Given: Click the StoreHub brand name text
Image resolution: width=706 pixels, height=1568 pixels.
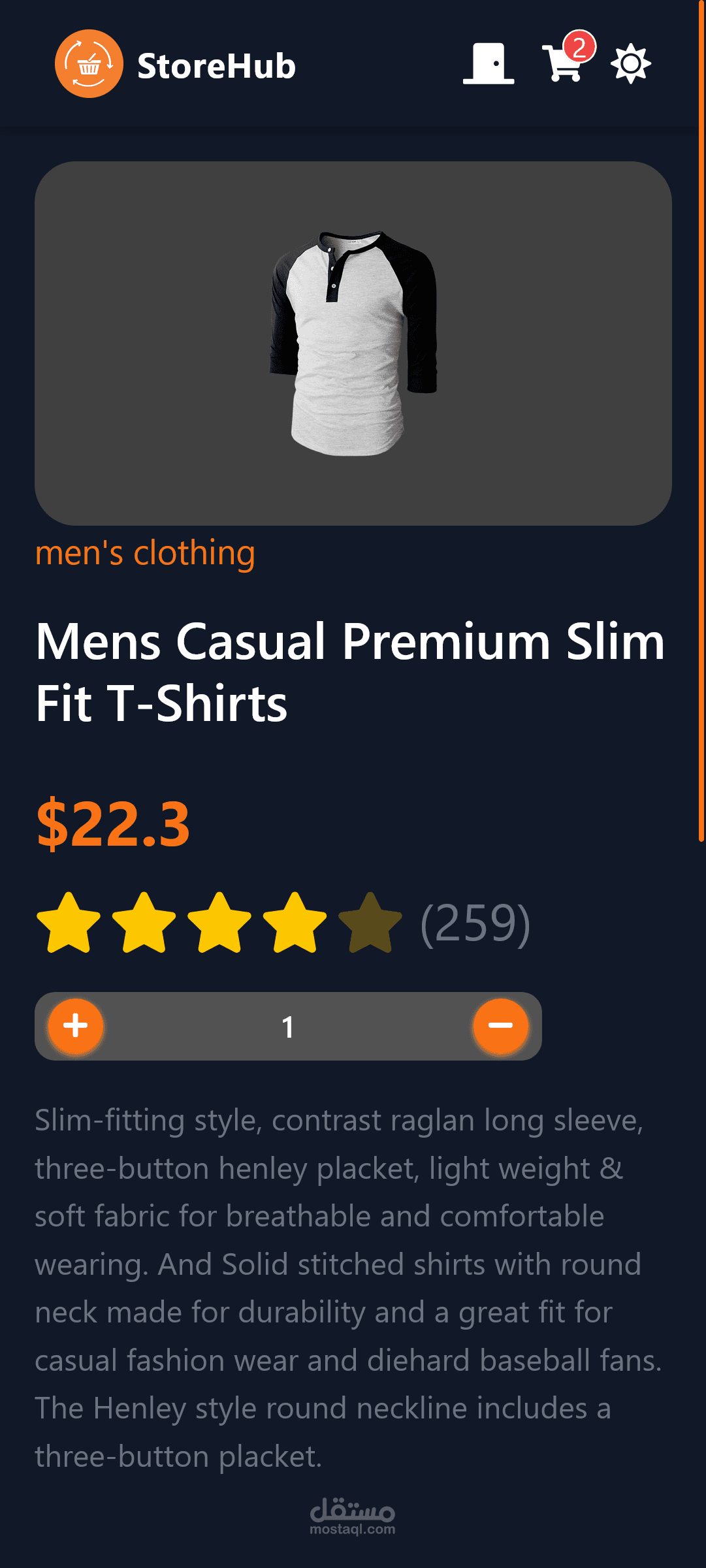Looking at the screenshot, I should (216, 66).
